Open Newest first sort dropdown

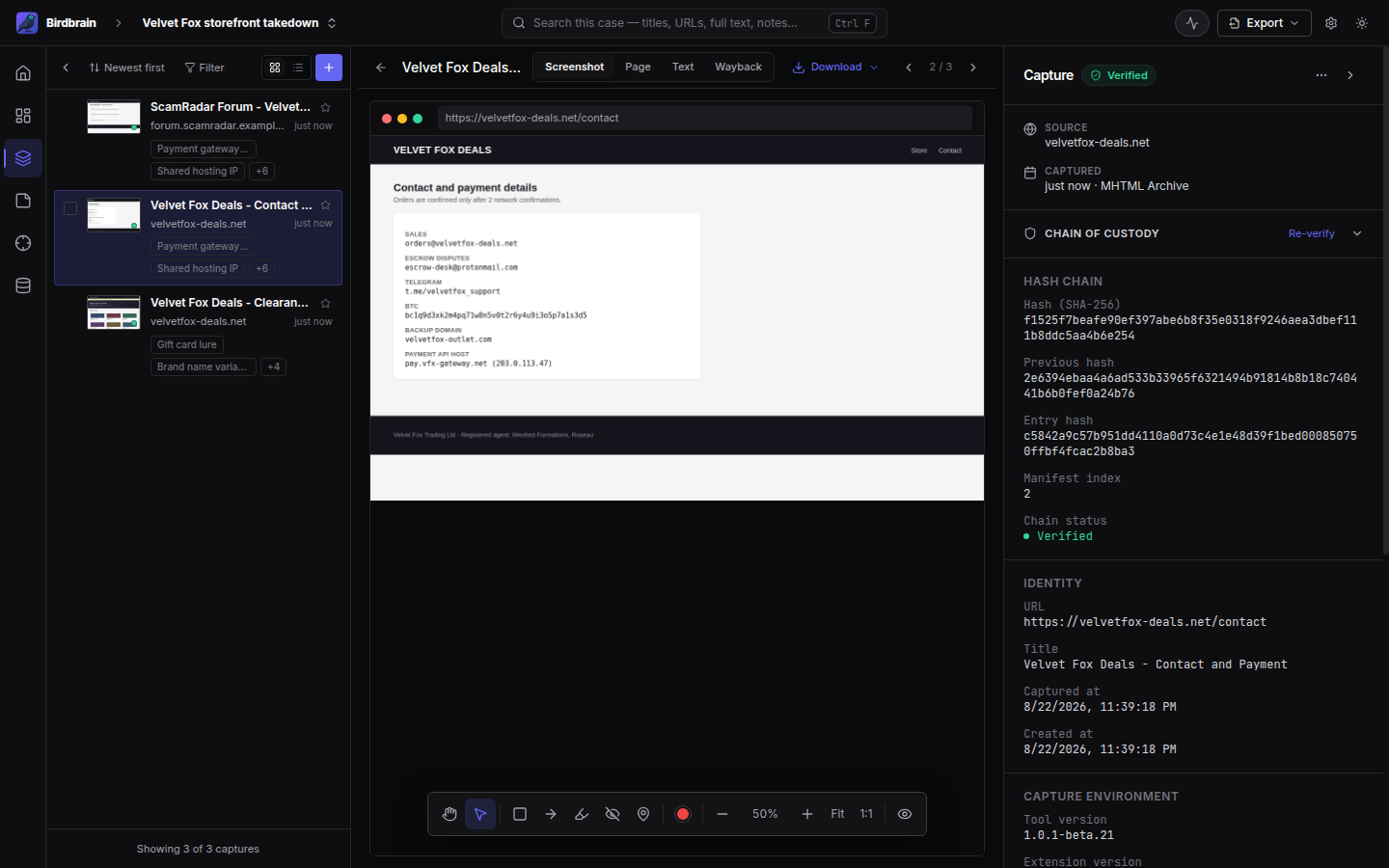tap(126, 68)
